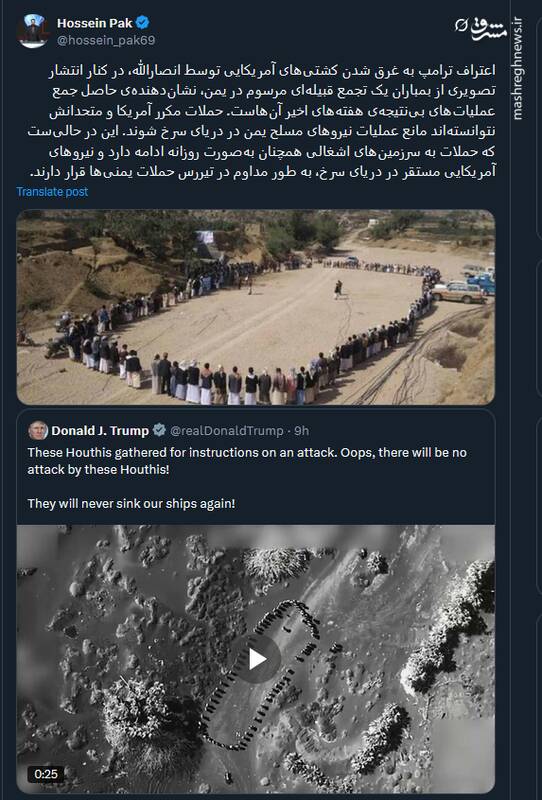Click the Mashregh logo watermark
The height and width of the screenshot is (800, 542).
pyautogui.click(x=481, y=28)
